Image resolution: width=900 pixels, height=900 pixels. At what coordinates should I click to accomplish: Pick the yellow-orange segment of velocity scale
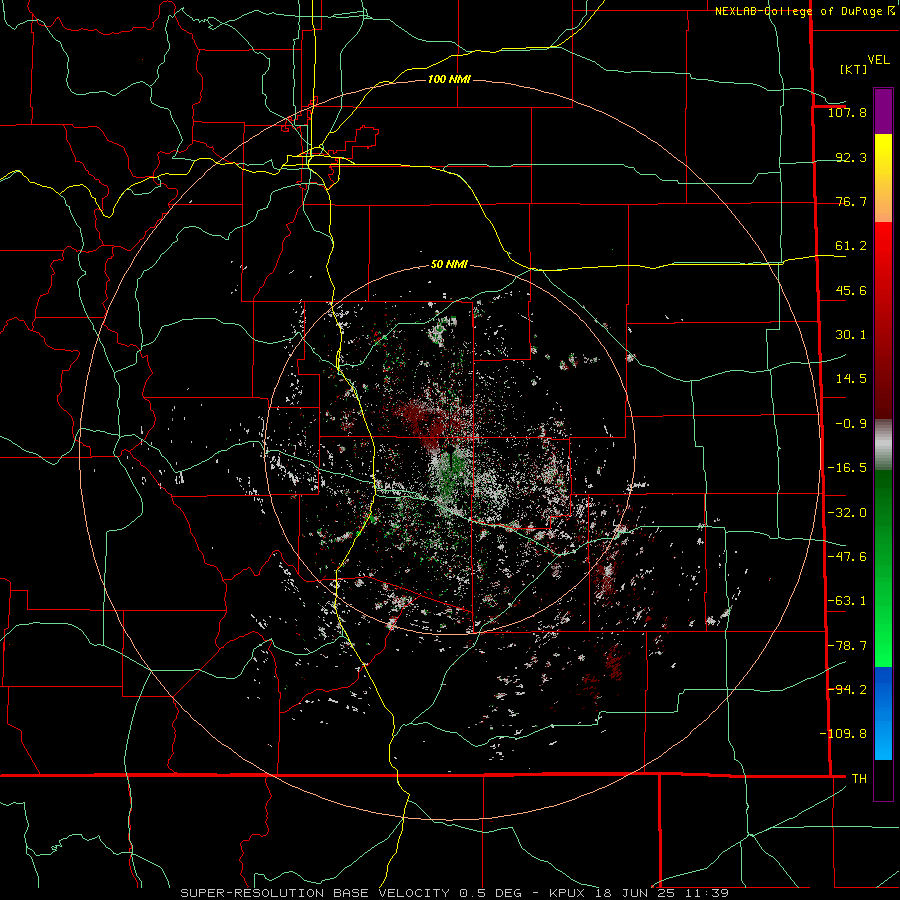883,178
